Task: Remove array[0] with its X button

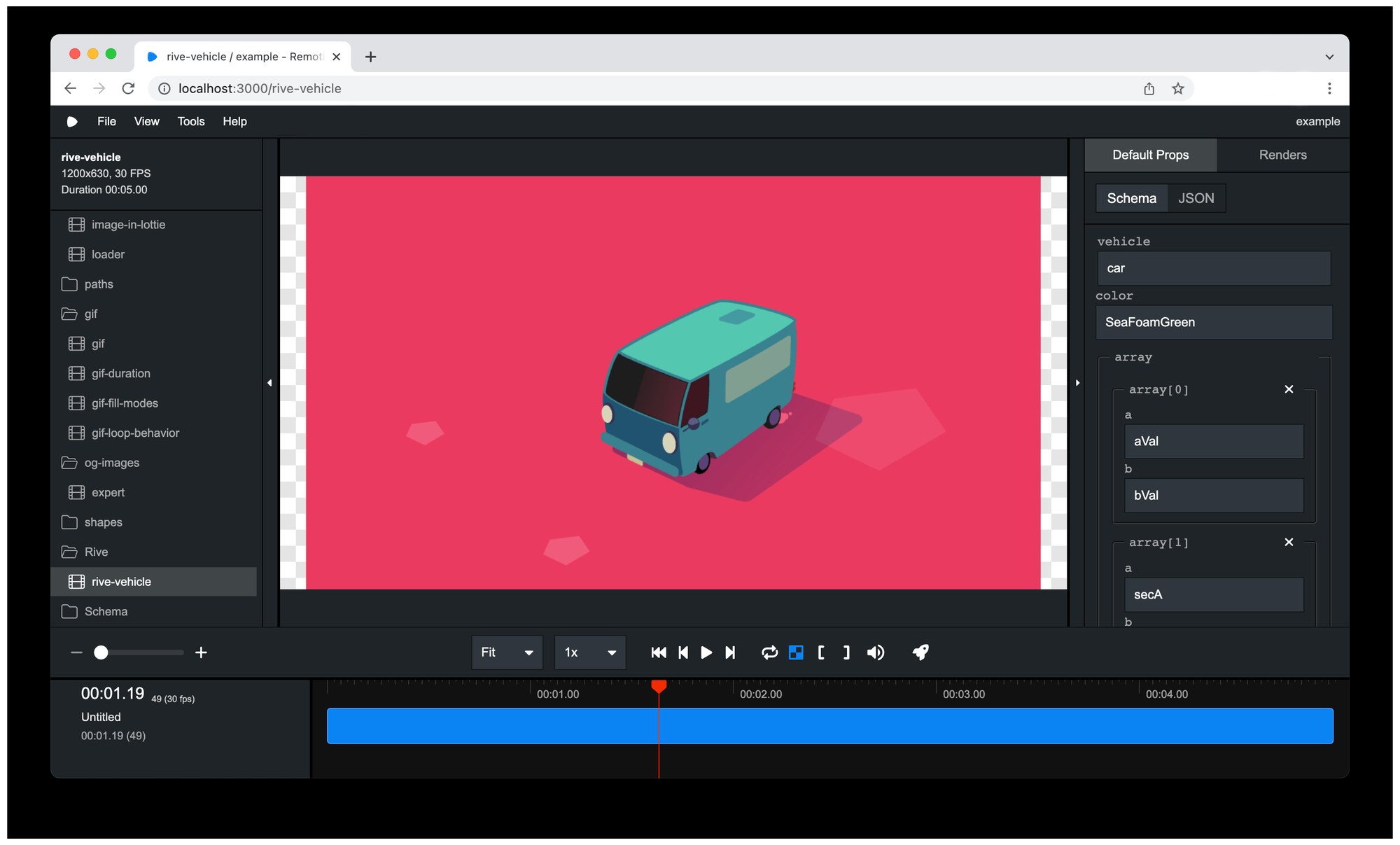Action: point(1289,389)
